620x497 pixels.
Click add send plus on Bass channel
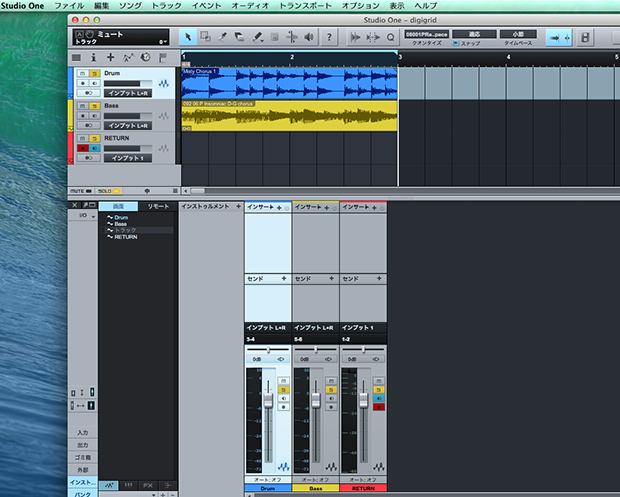pyautogui.click(x=331, y=278)
